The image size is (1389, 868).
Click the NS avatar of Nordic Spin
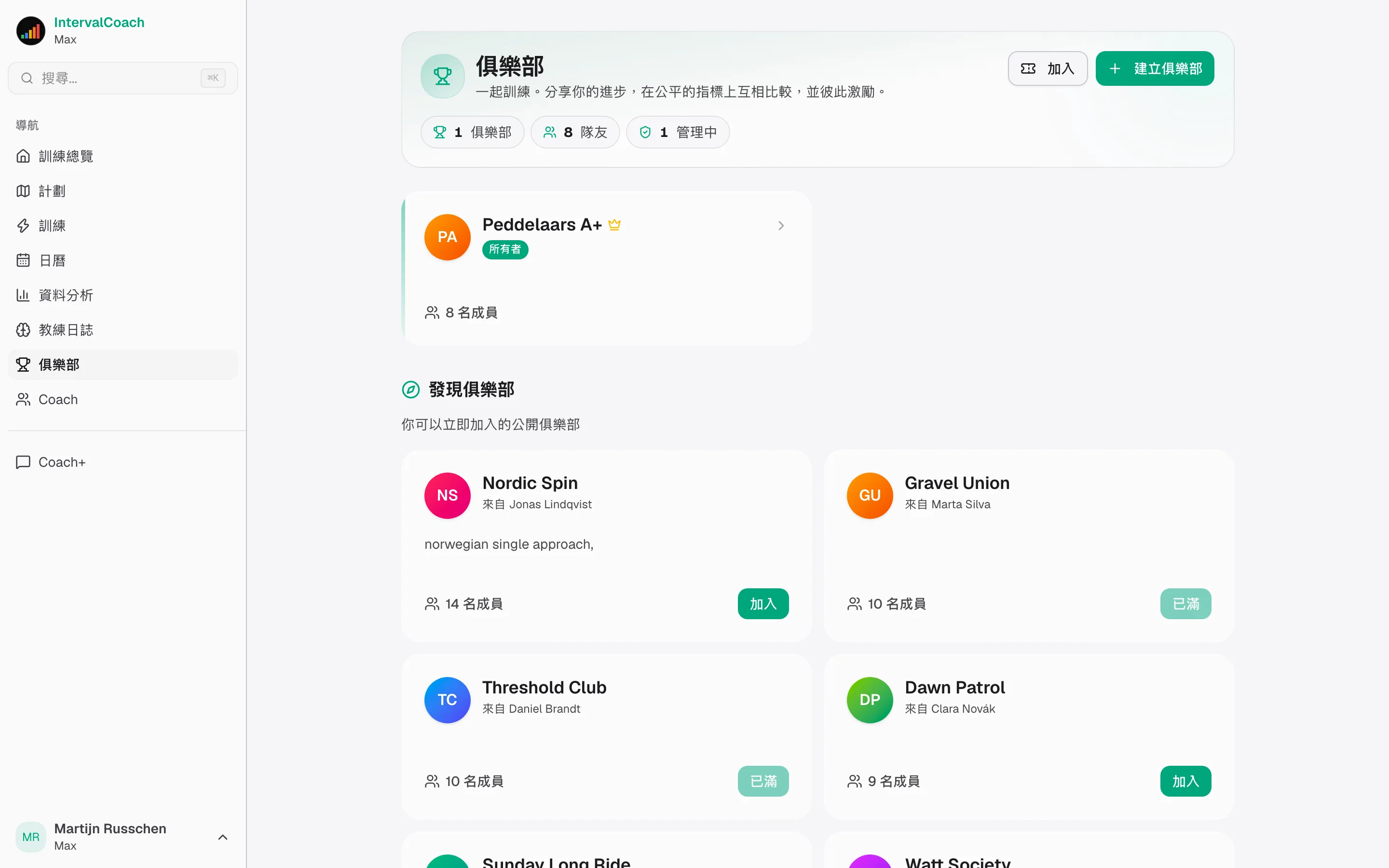pos(447,495)
